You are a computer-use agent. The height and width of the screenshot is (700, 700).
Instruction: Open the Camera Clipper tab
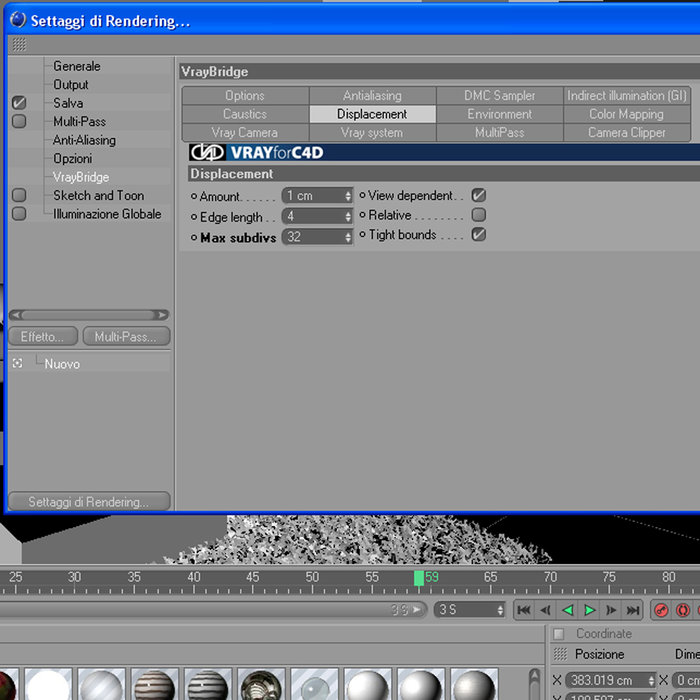(627, 133)
